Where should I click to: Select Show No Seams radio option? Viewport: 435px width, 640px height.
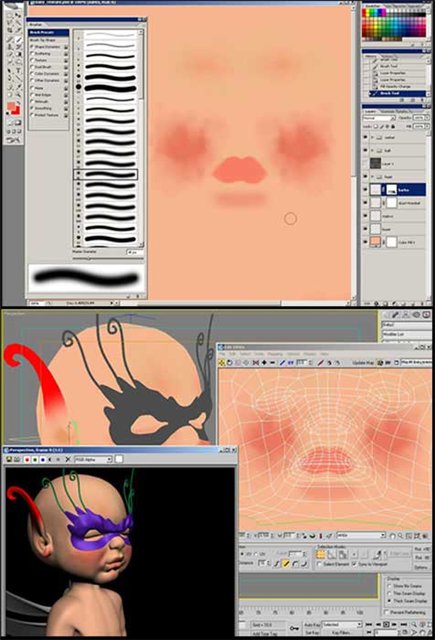tap(389, 586)
